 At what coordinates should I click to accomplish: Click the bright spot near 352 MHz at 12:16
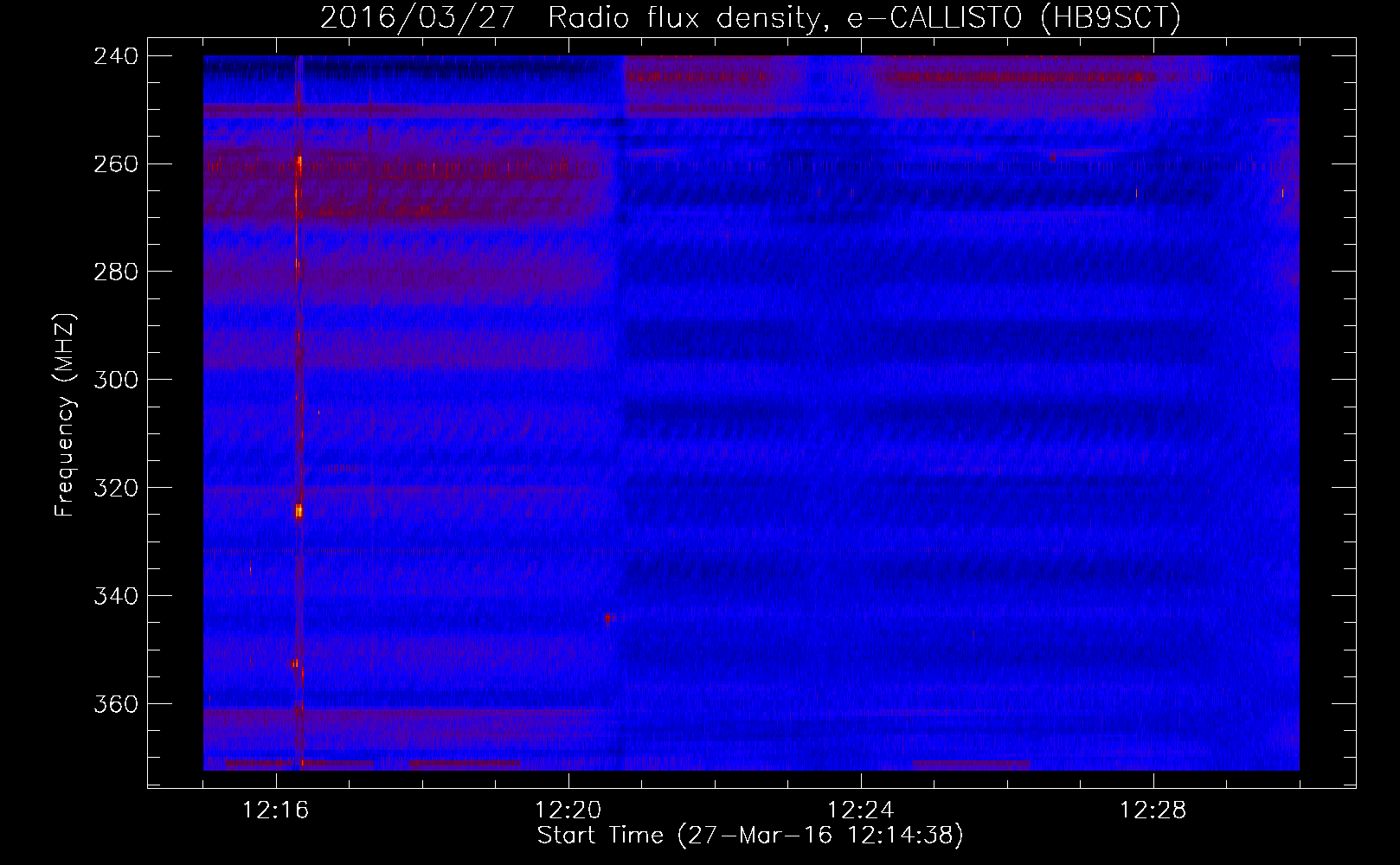[x=294, y=663]
